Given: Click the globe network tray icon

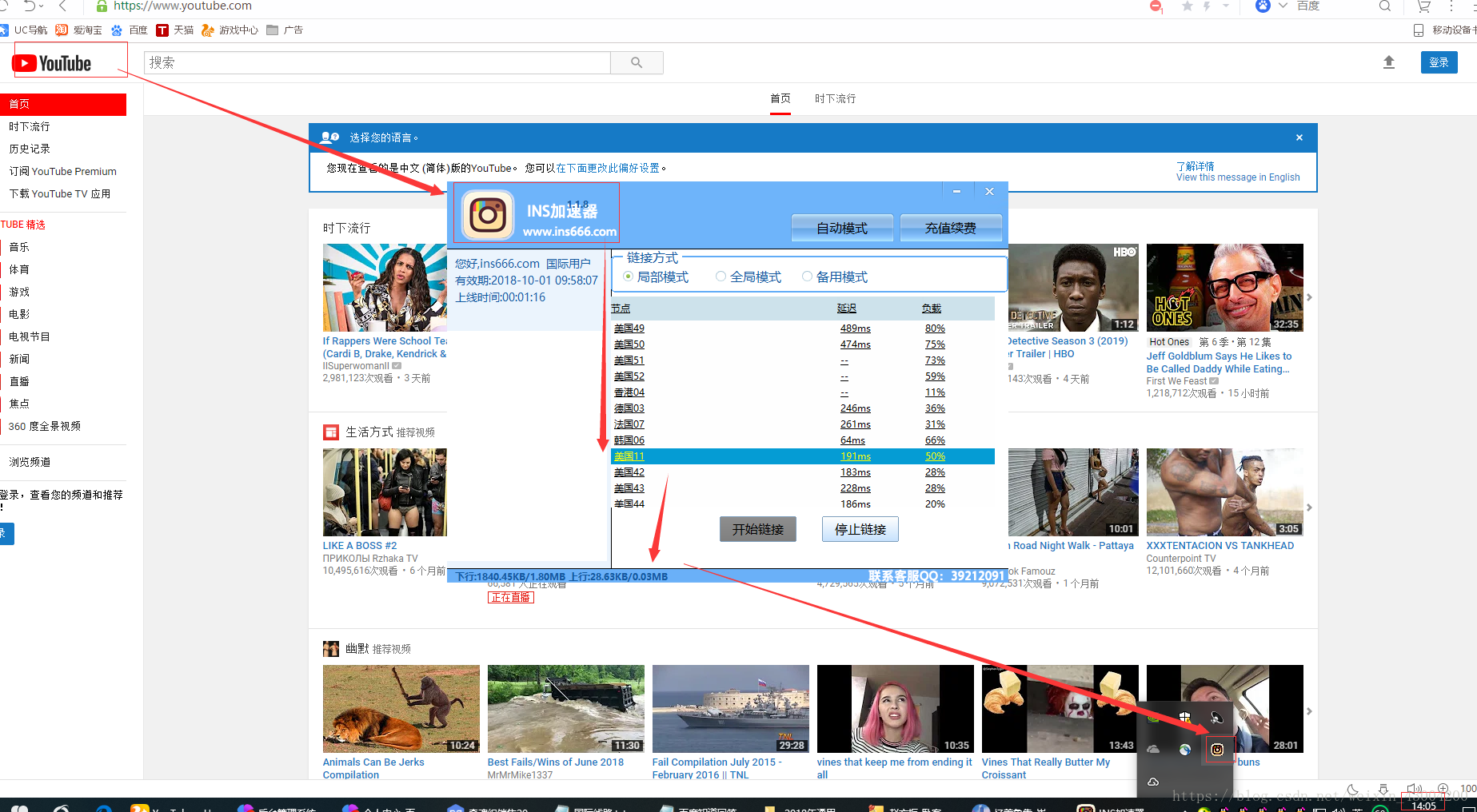Looking at the screenshot, I should point(1185,750).
